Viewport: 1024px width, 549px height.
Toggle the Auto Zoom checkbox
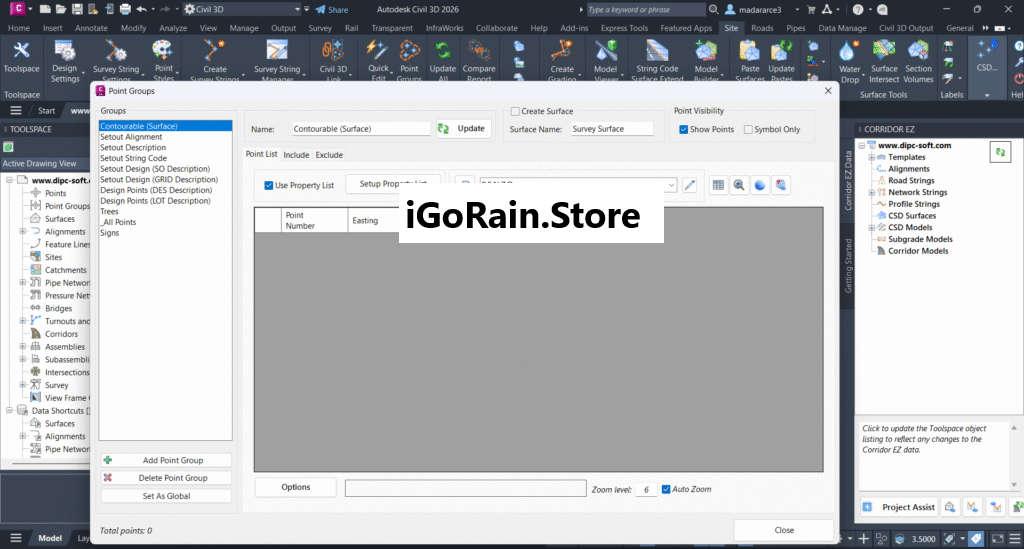pos(666,489)
